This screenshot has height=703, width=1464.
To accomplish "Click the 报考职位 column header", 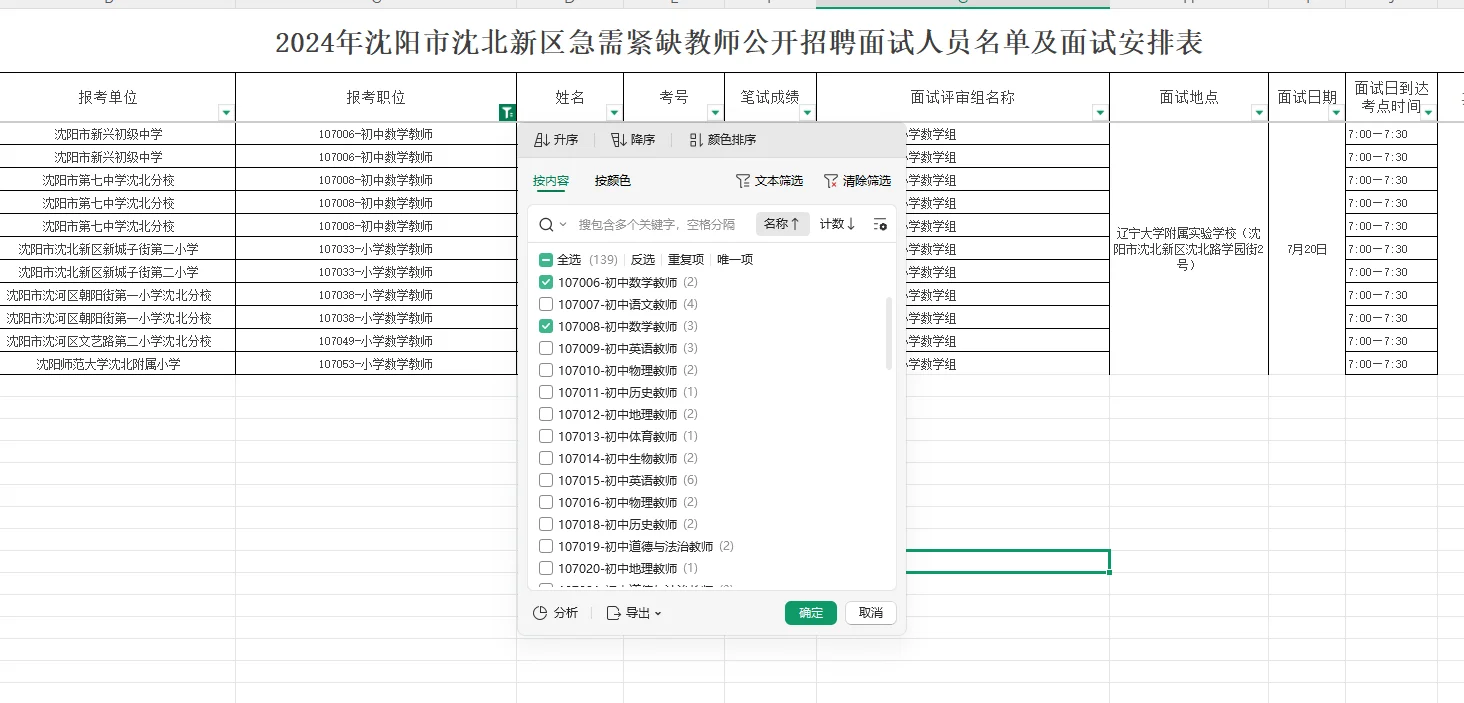I will [376, 97].
